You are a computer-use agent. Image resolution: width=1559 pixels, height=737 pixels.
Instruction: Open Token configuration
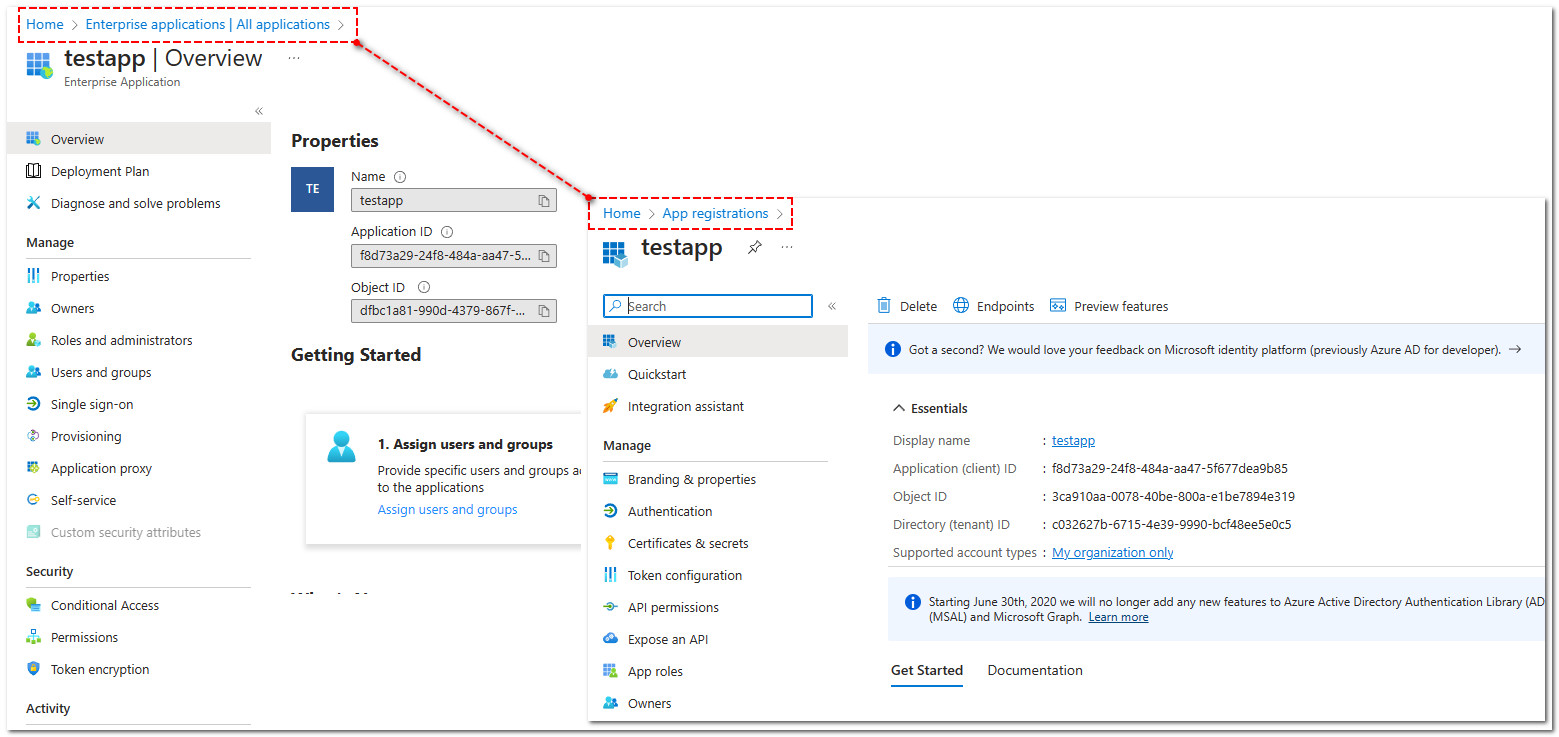(x=685, y=575)
